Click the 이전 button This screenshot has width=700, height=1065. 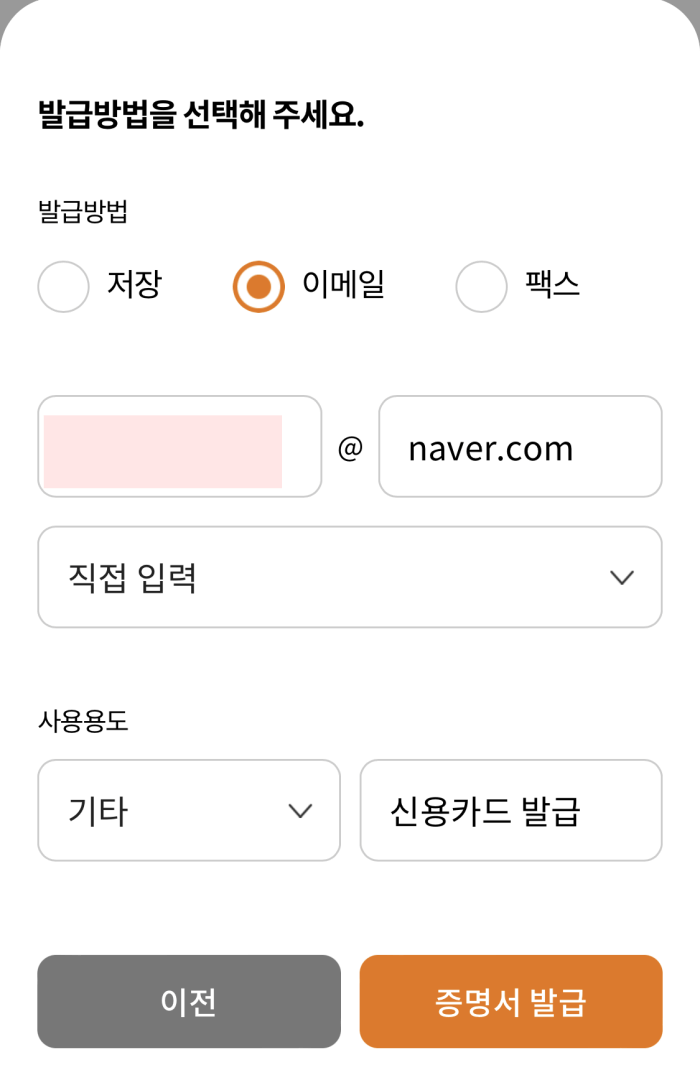[x=188, y=1001]
